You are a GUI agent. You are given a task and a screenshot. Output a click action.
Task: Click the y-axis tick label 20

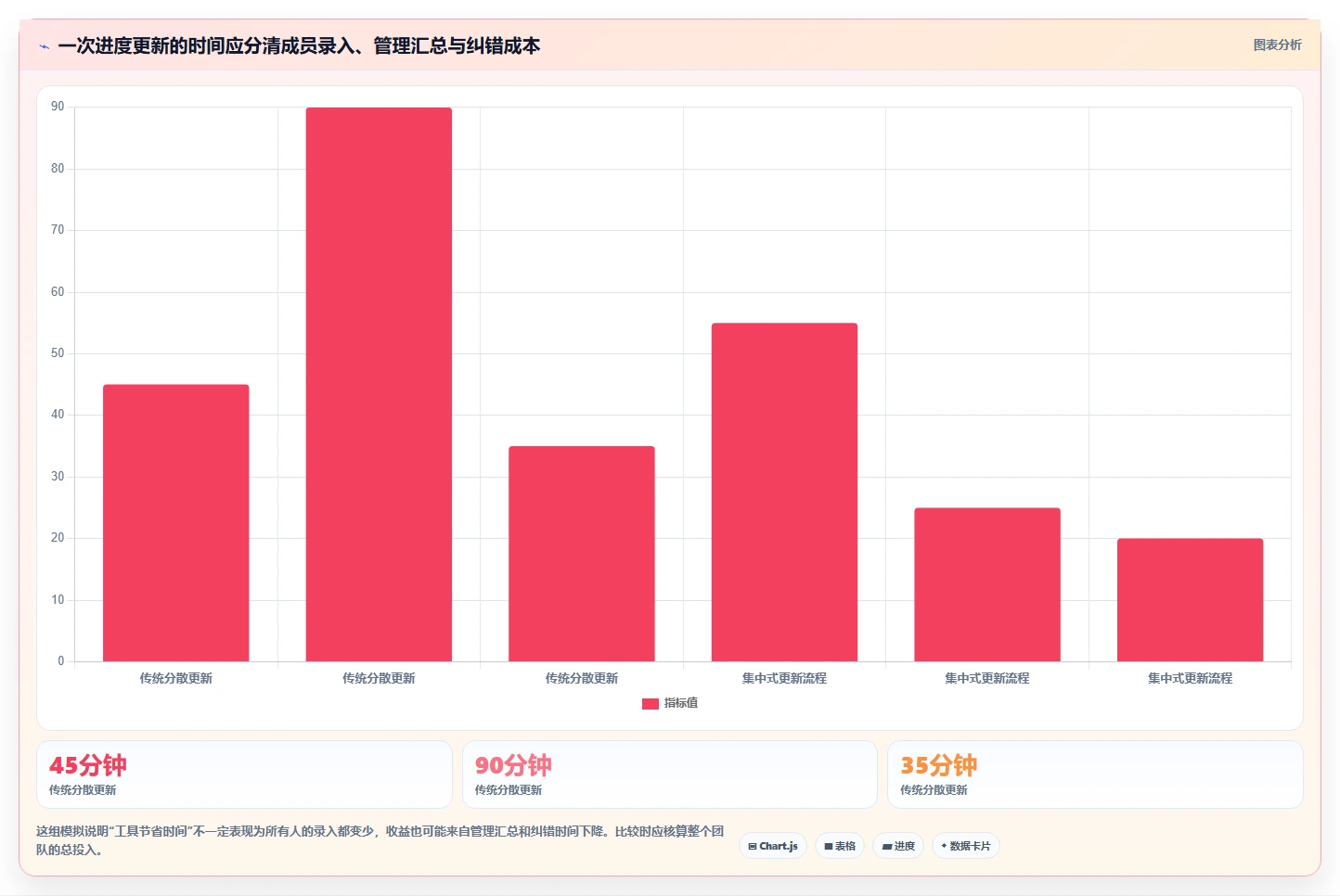[x=58, y=538]
